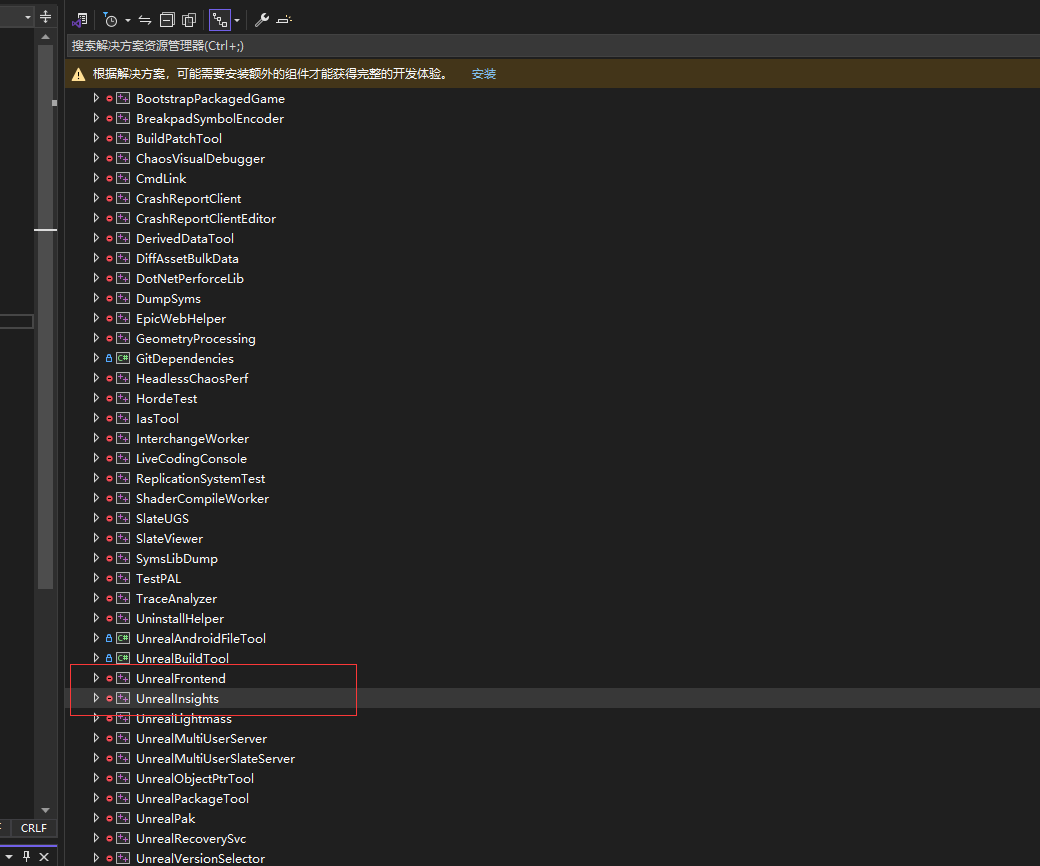Open the bottom panel window options dropdown
The height and width of the screenshot is (866, 1040).
(9, 857)
